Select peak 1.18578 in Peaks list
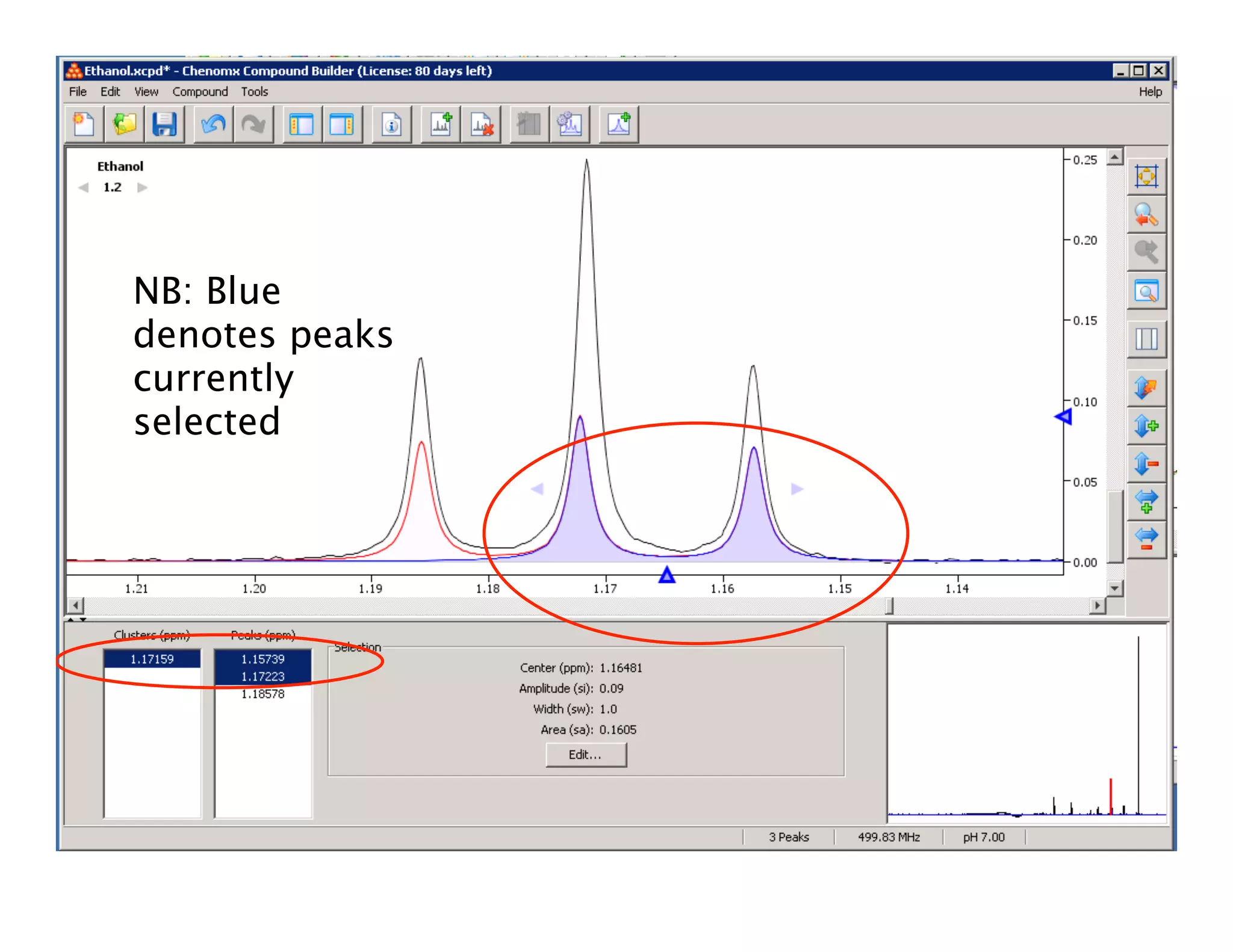 tap(263, 694)
